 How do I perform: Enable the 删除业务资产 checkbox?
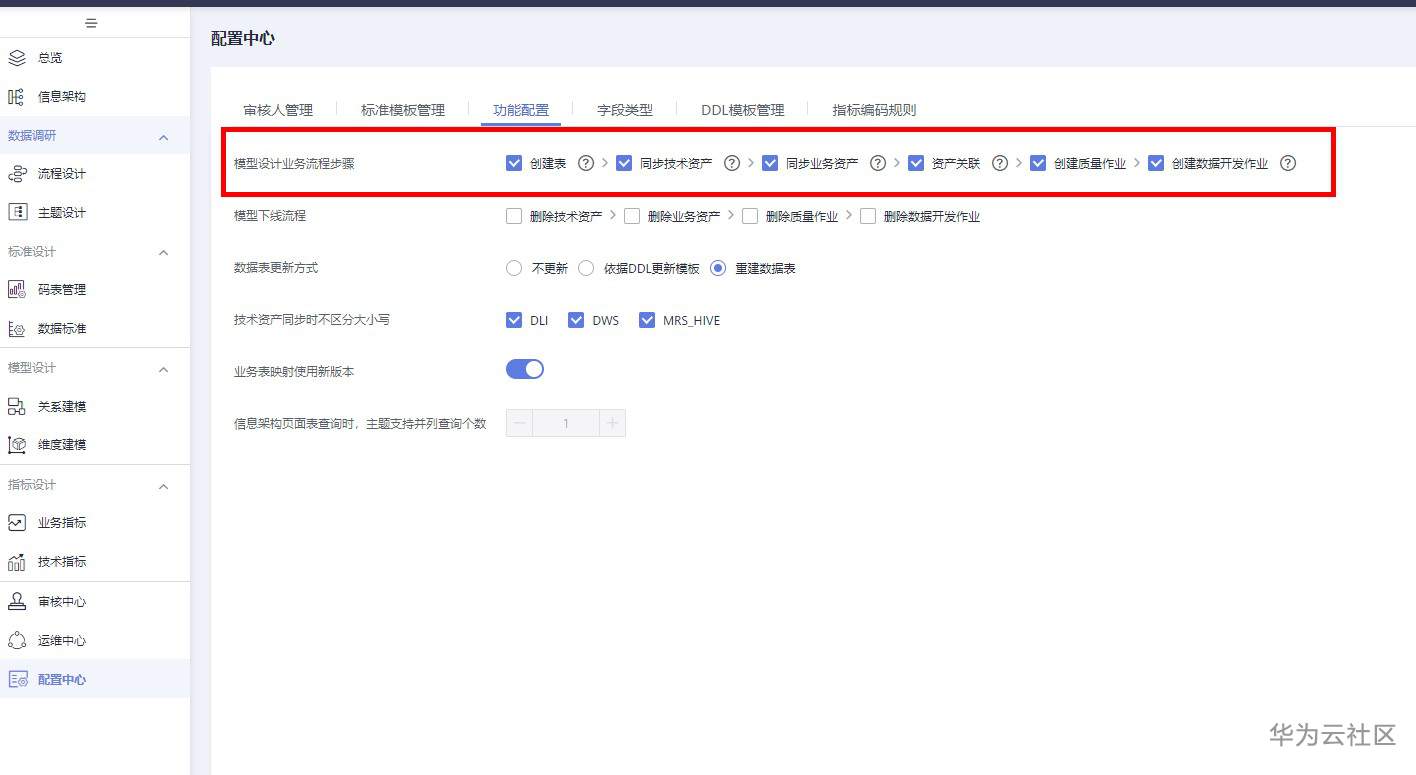[632, 216]
